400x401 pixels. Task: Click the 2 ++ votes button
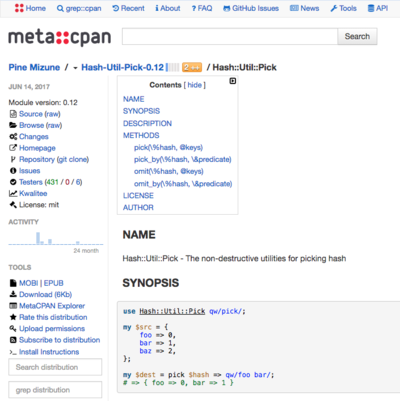pyautogui.click(x=192, y=67)
